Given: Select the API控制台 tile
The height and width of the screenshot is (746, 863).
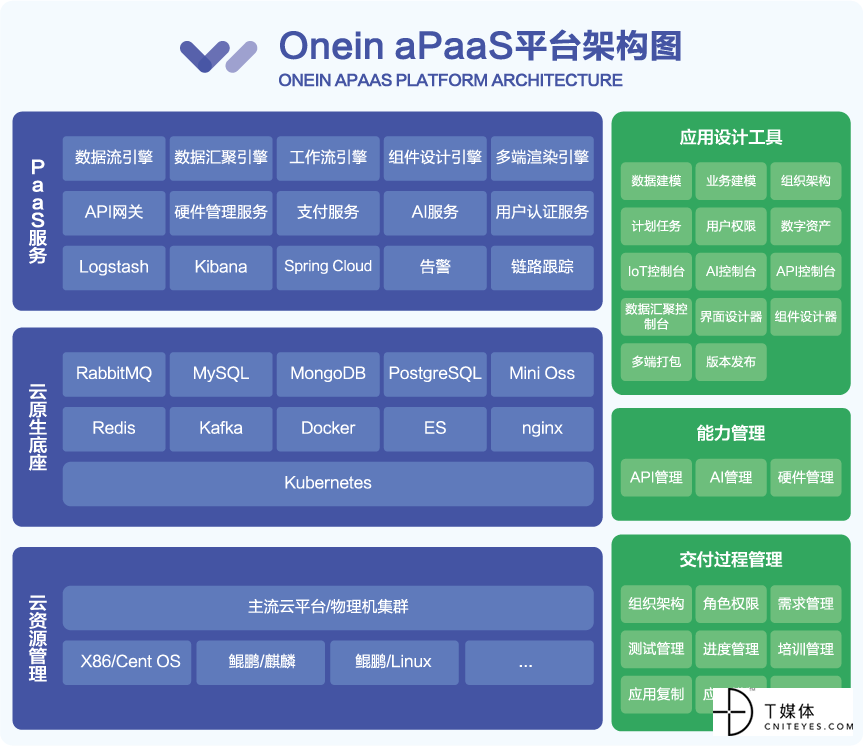Looking at the screenshot, I should 806,271.
